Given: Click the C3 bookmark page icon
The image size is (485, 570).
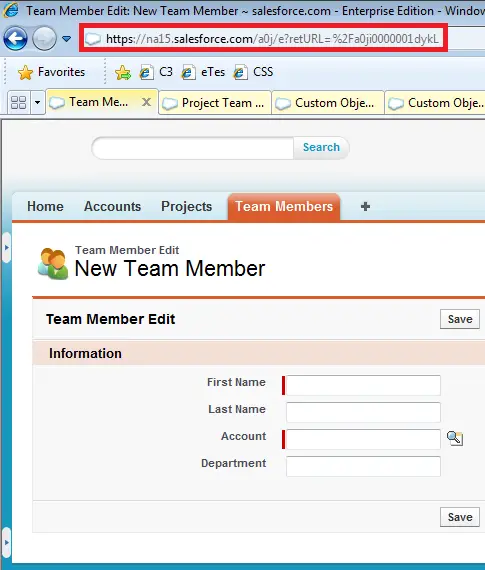Looking at the screenshot, I should (x=147, y=72).
